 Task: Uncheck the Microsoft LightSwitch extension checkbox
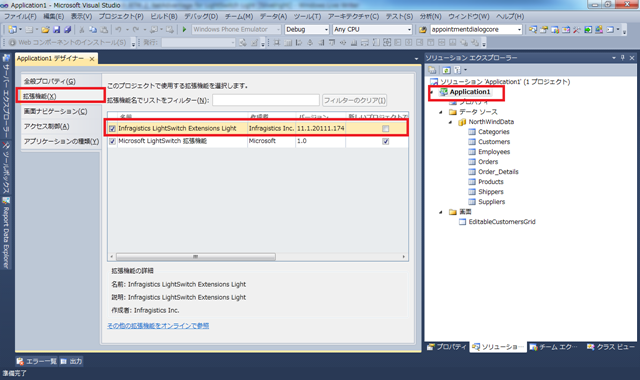(x=112, y=141)
